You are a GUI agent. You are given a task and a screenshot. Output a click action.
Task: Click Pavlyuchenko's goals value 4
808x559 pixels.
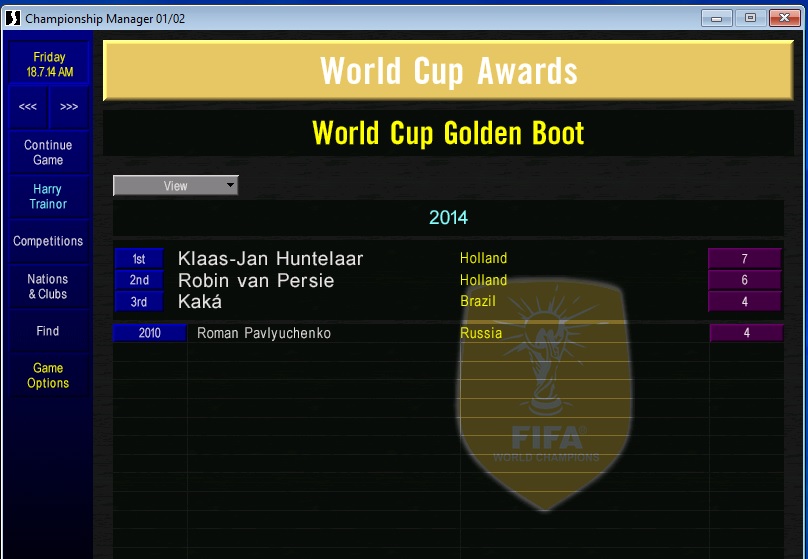coord(747,333)
